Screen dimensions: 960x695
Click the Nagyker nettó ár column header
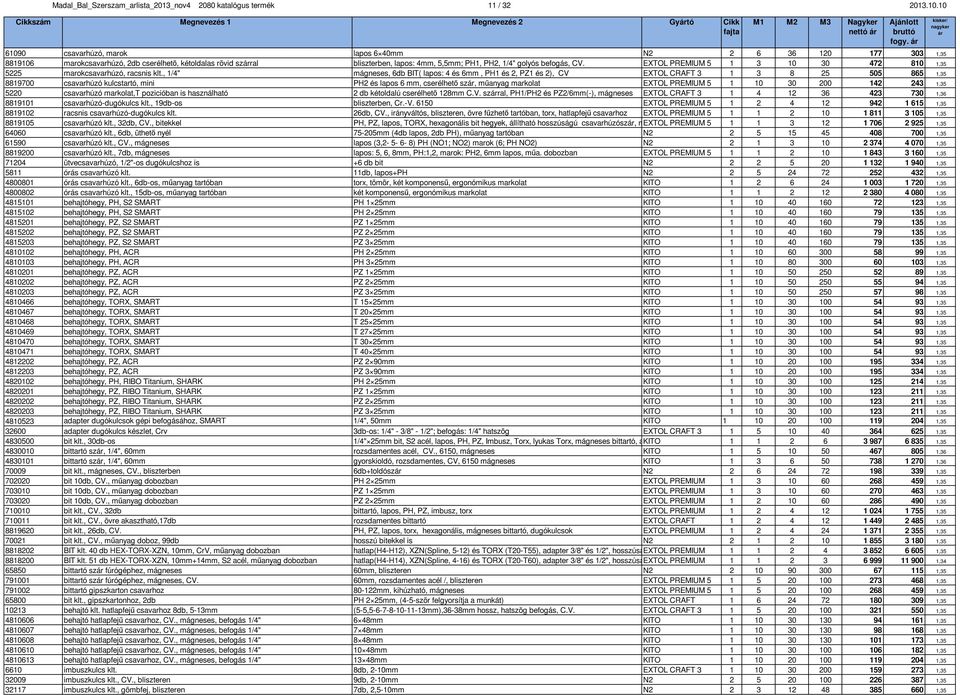click(863, 32)
